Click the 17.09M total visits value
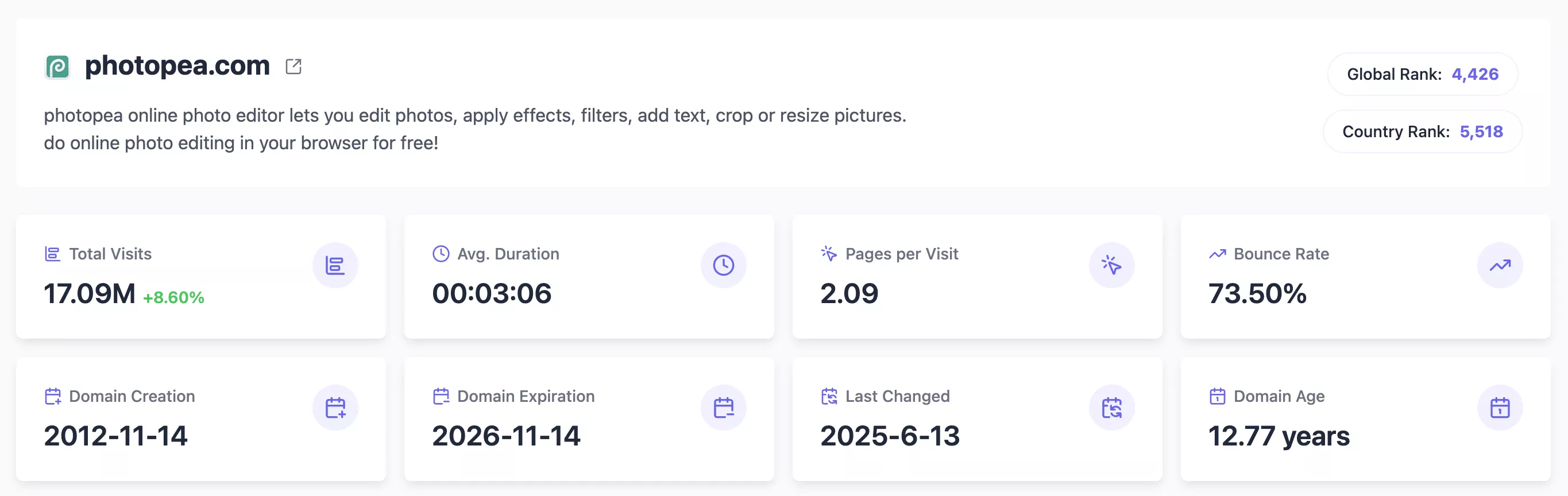1568x496 pixels. (90, 294)
